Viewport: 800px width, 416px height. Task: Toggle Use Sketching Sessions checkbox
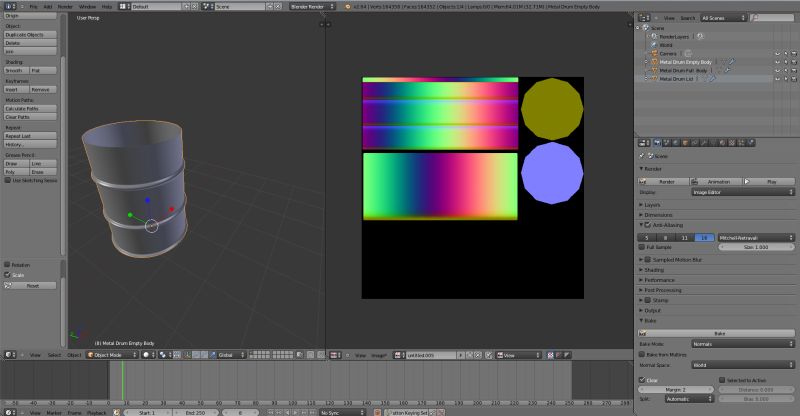tap(8, 180)
